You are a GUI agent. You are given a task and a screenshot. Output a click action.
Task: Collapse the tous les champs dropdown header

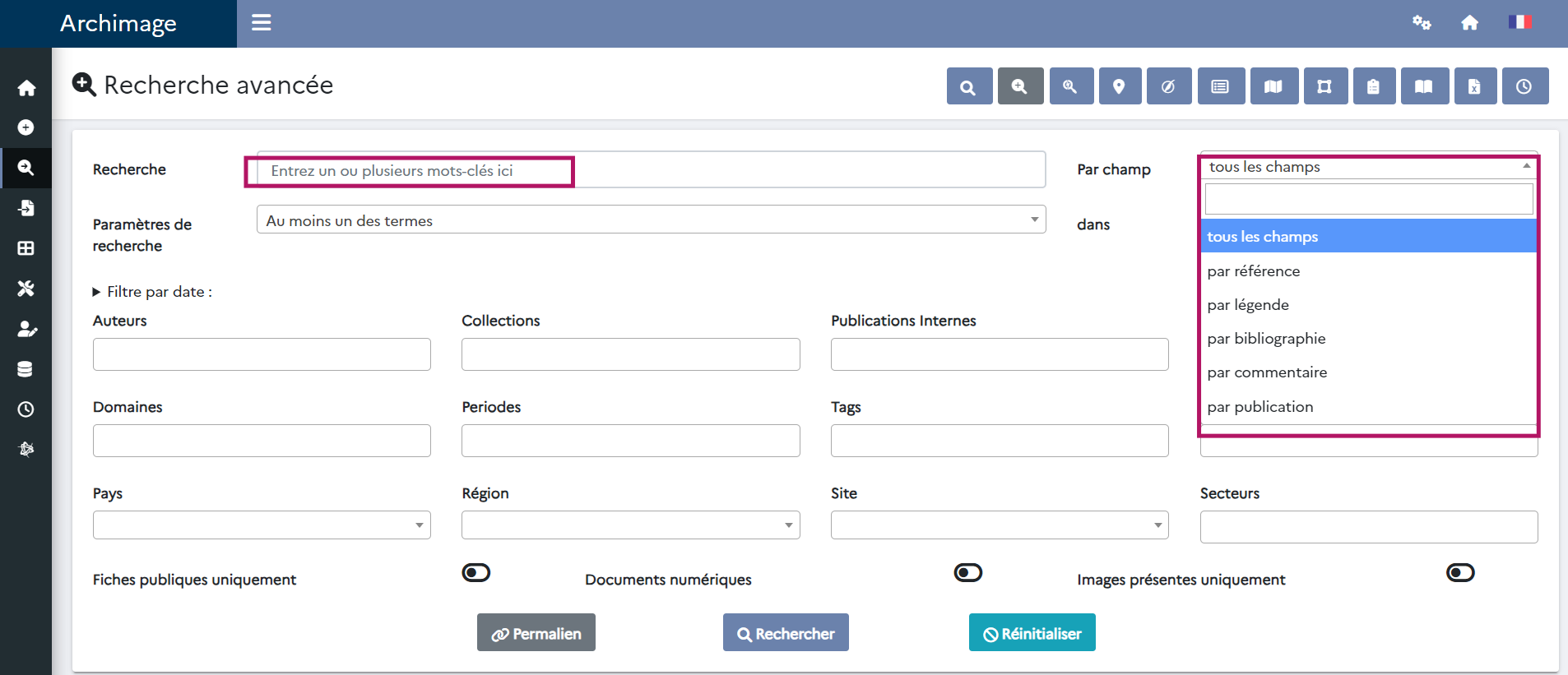(x=1369, y=167)
